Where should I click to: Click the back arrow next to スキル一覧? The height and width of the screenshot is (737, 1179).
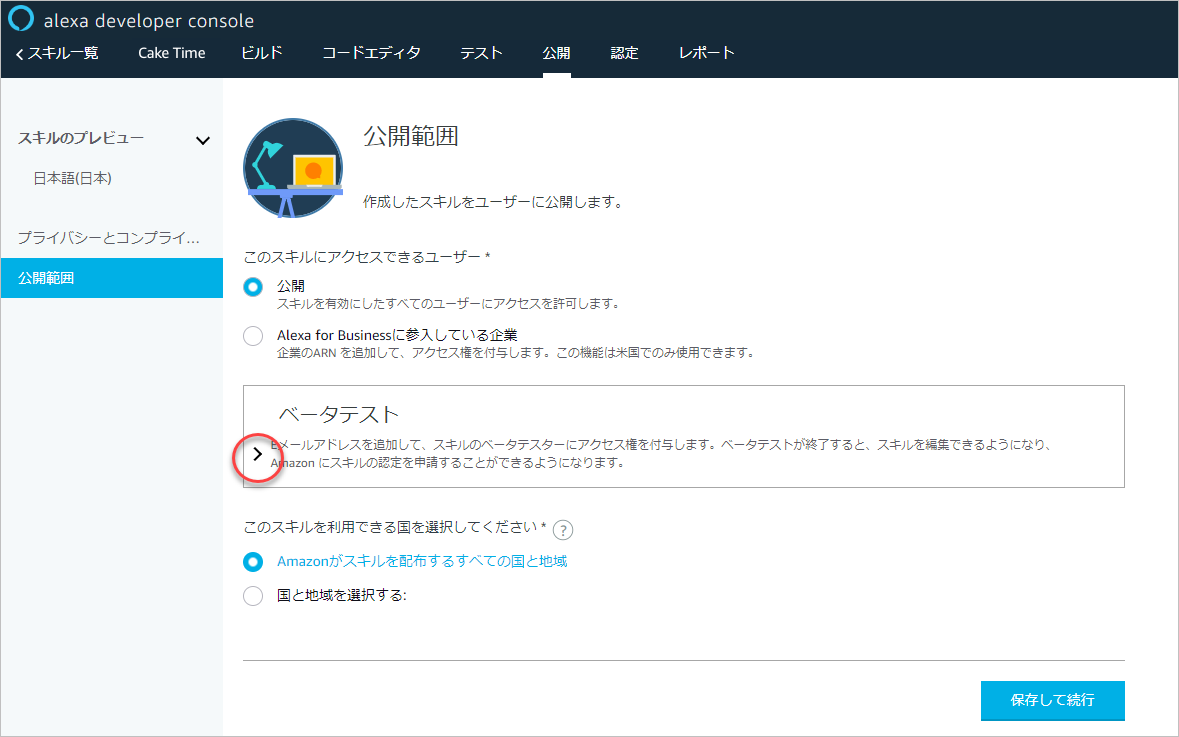click(x=18, y=53)
